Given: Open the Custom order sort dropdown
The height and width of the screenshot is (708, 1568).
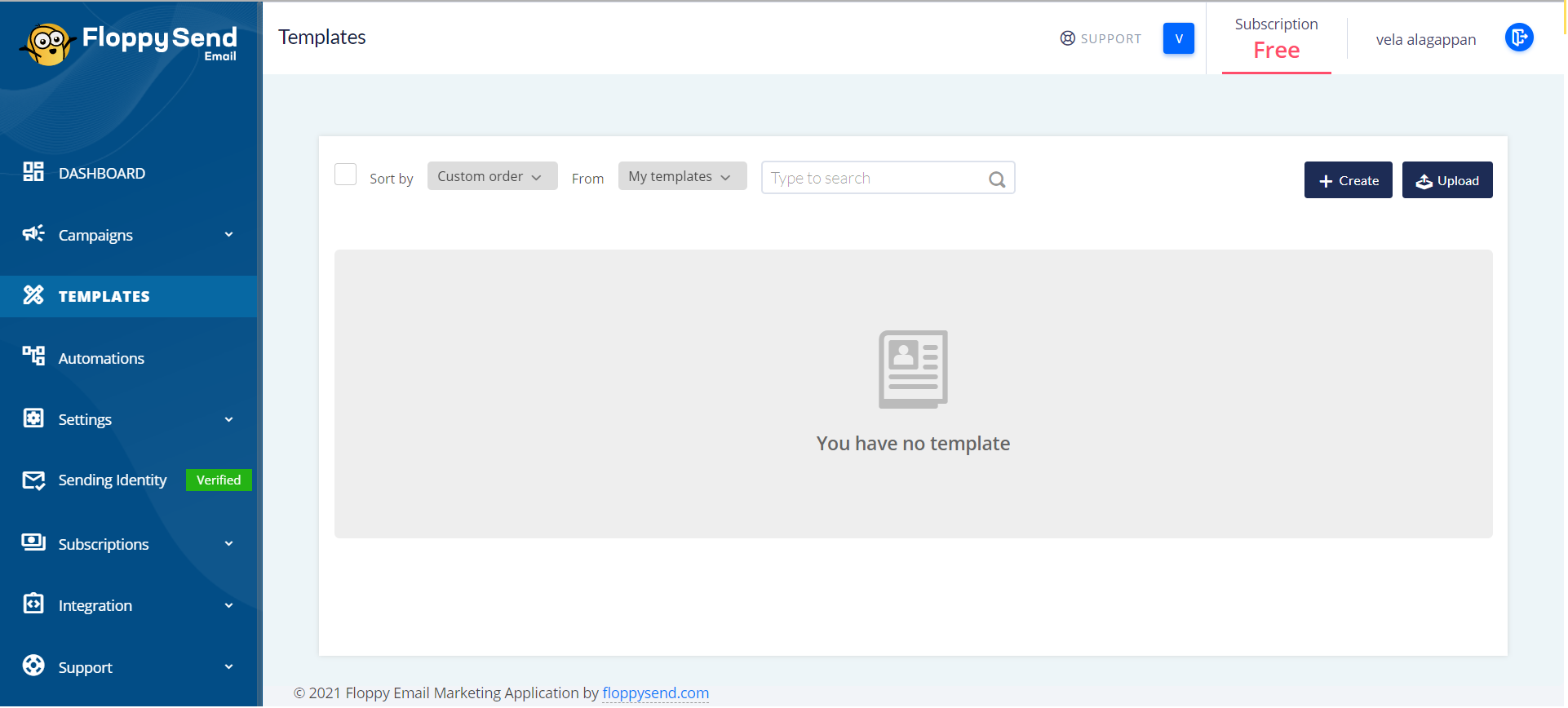Looking at the screenshot, I should (493, 176).
